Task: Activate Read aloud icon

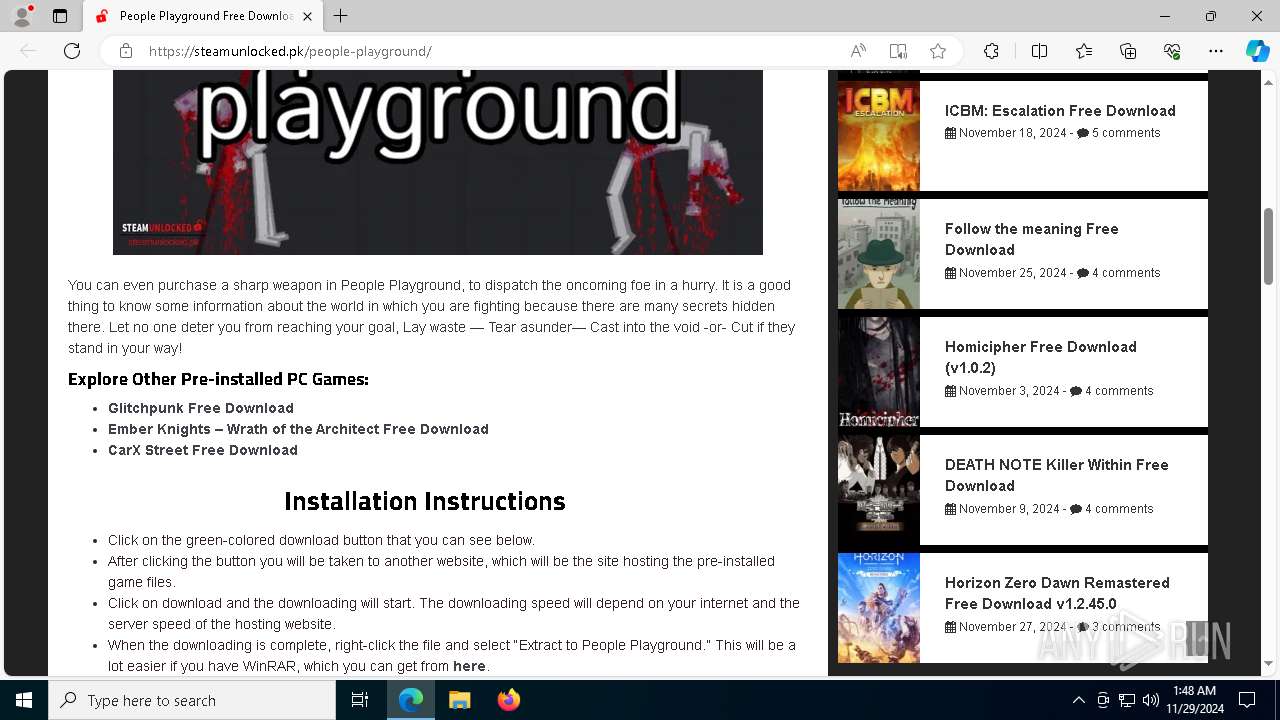Action: [858, 51]
